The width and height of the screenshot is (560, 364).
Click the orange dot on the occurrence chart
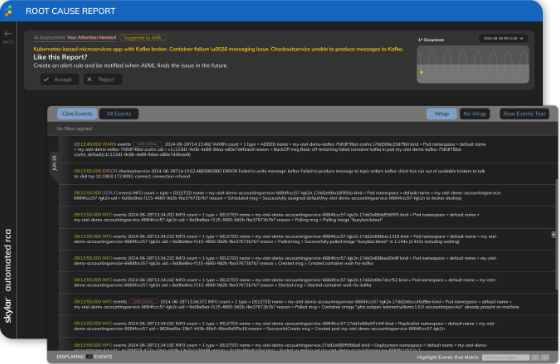(x=421, y=72)
